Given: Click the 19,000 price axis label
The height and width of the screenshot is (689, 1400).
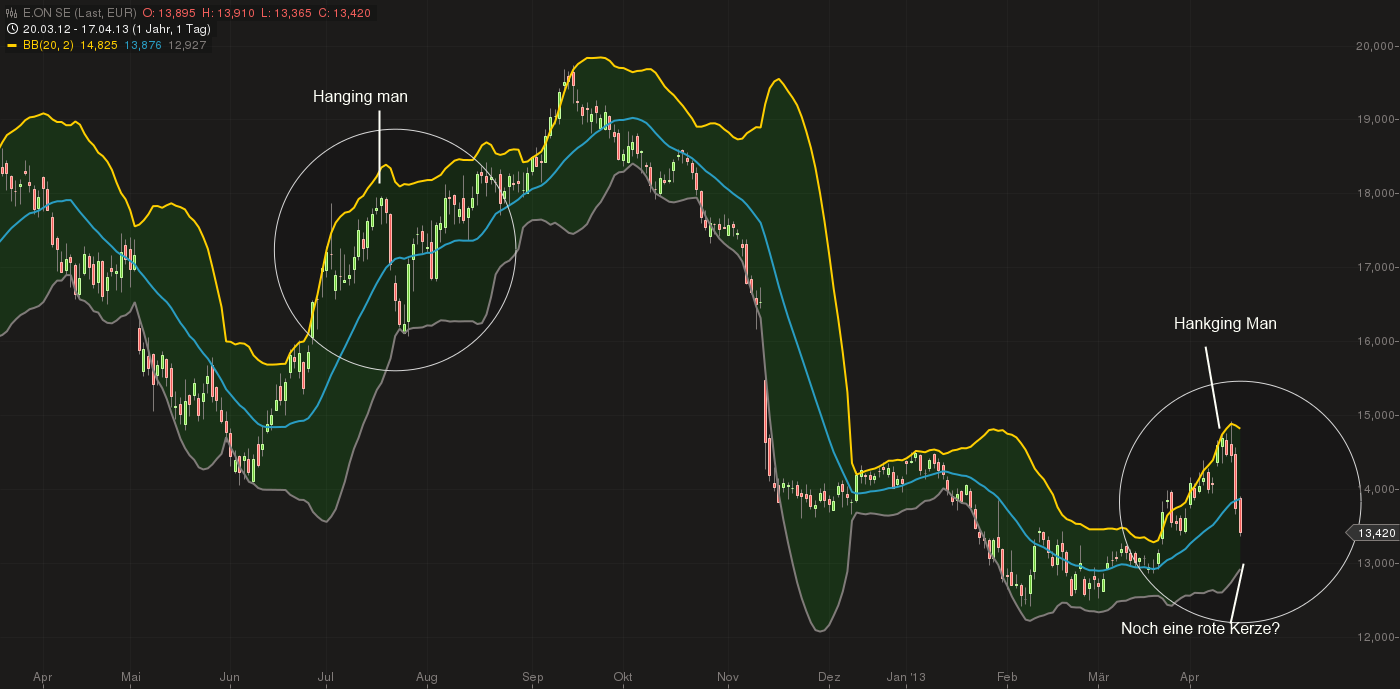Looking at the screenshot, I should coord(1374,120).
